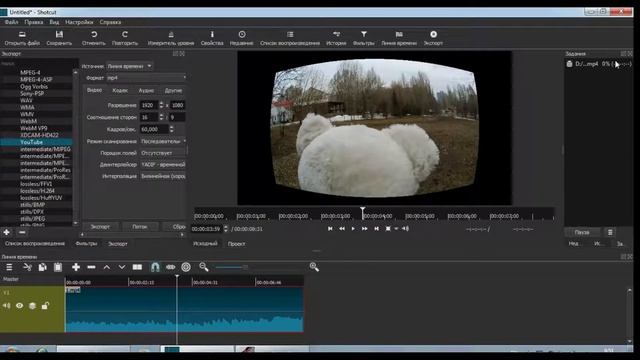The width and height of the screenshot is (640, 360).
Task: Open the Справка menu
Action: point(110,22)
